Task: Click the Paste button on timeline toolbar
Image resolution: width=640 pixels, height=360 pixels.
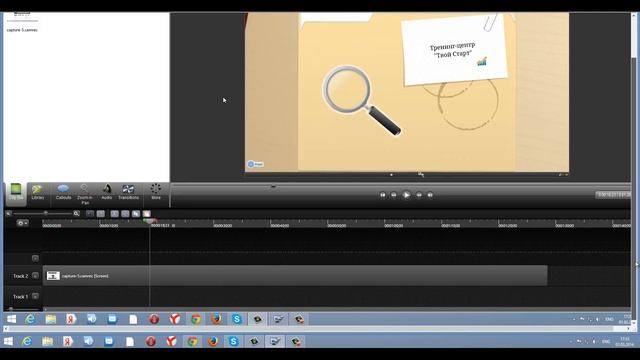Action: coord(147,213)
